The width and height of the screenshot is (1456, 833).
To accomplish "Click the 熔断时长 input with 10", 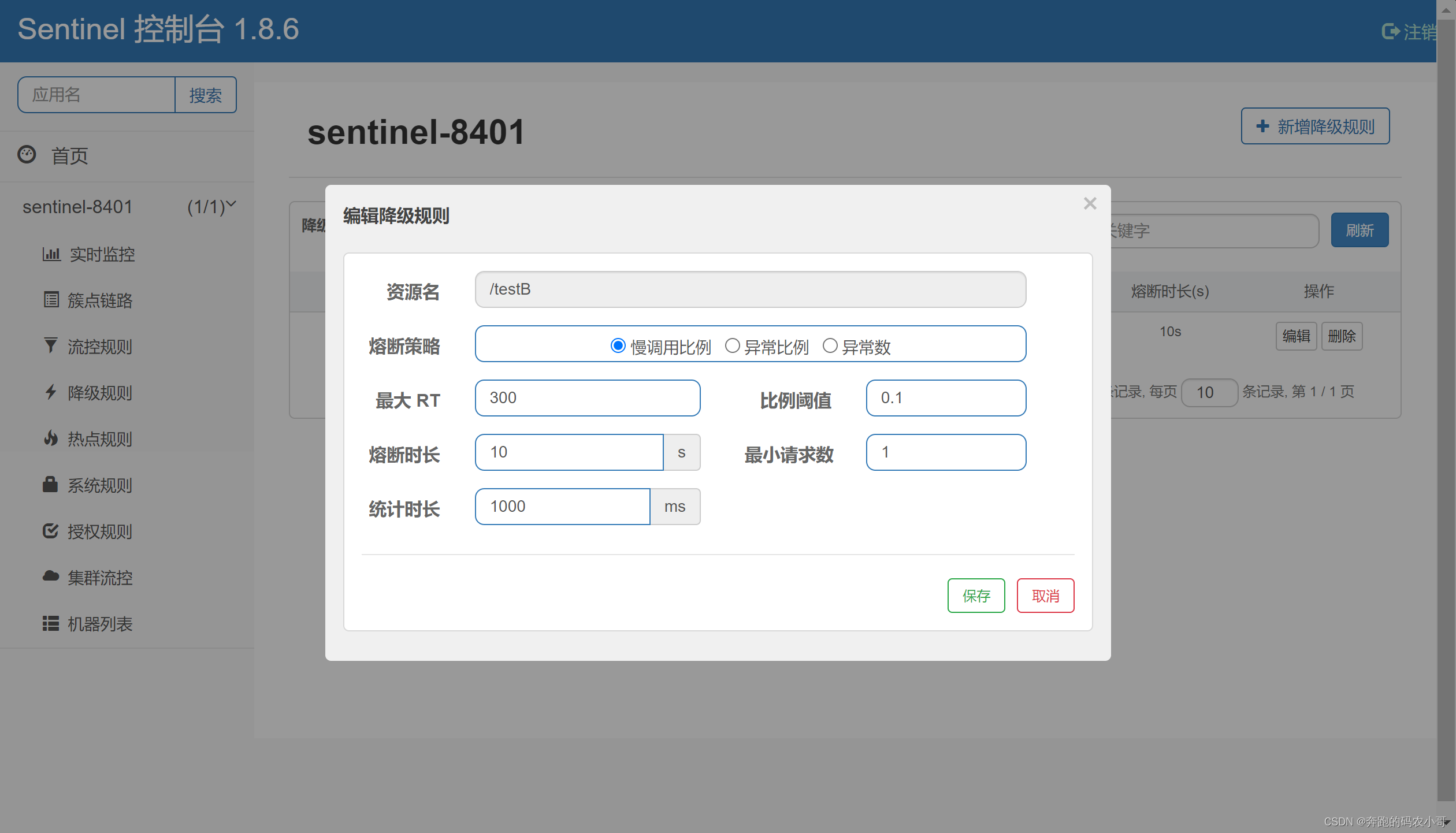I will (569, 452).
